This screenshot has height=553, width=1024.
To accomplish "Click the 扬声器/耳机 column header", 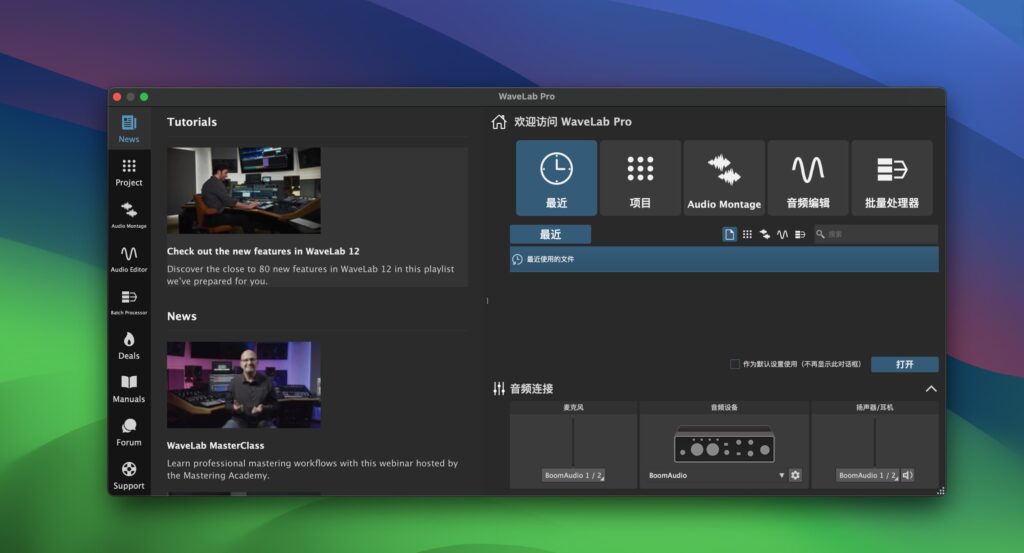I will (x=874, y=407).
